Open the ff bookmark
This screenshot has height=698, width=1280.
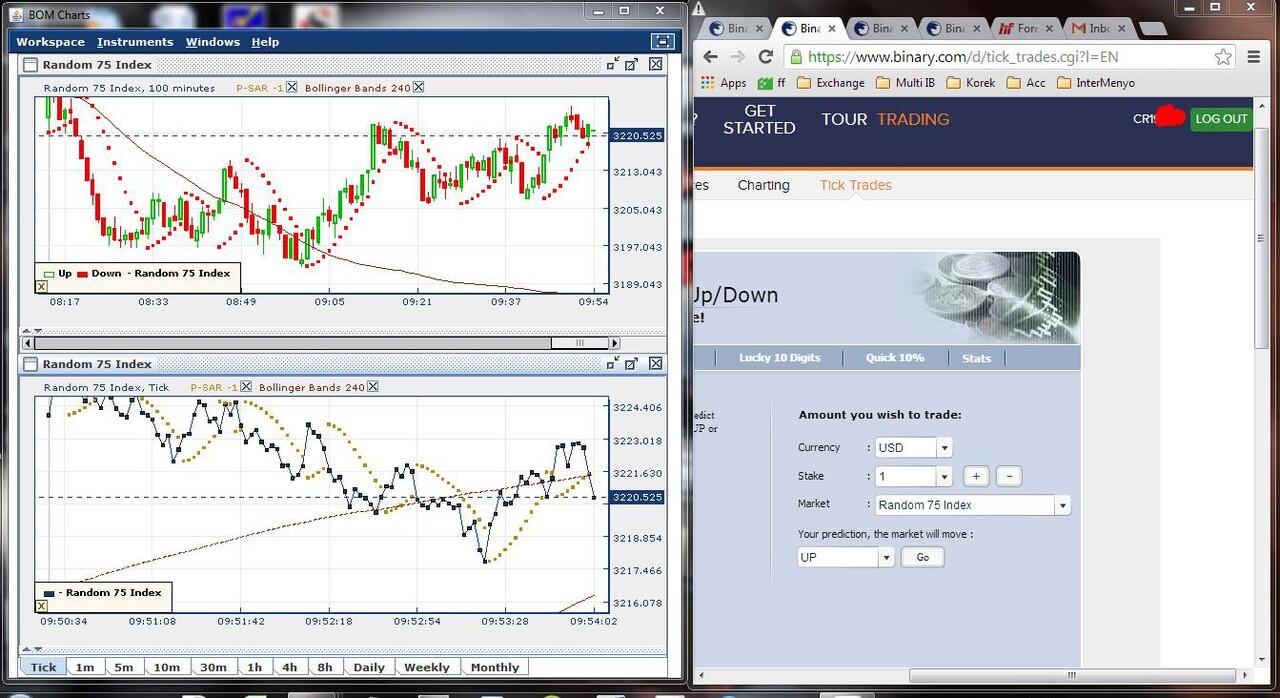click(x=772, y=83)
